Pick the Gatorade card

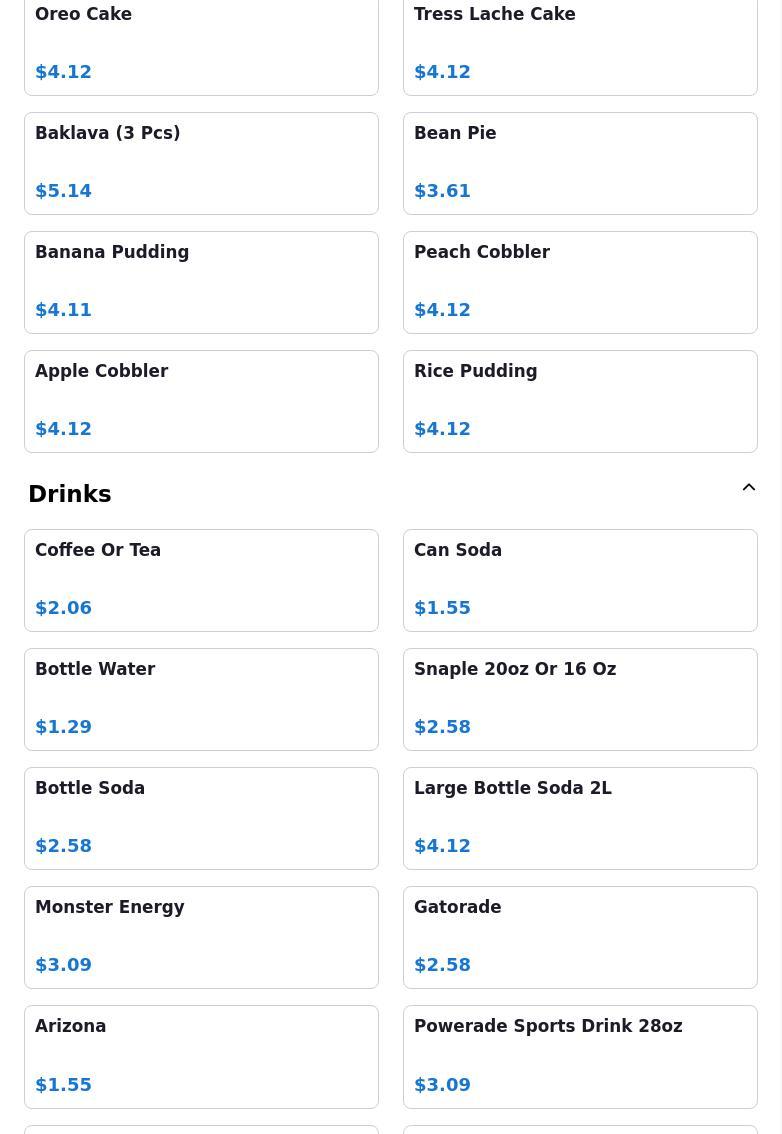580,937
